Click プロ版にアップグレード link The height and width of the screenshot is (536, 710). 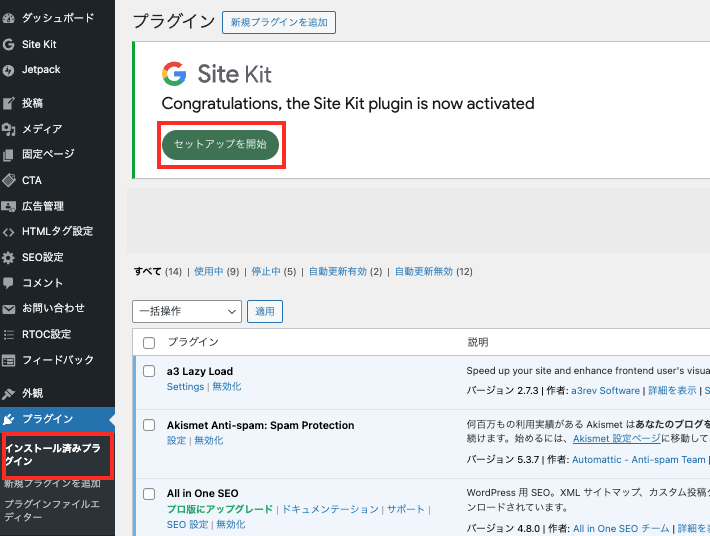tap(220, 509)
